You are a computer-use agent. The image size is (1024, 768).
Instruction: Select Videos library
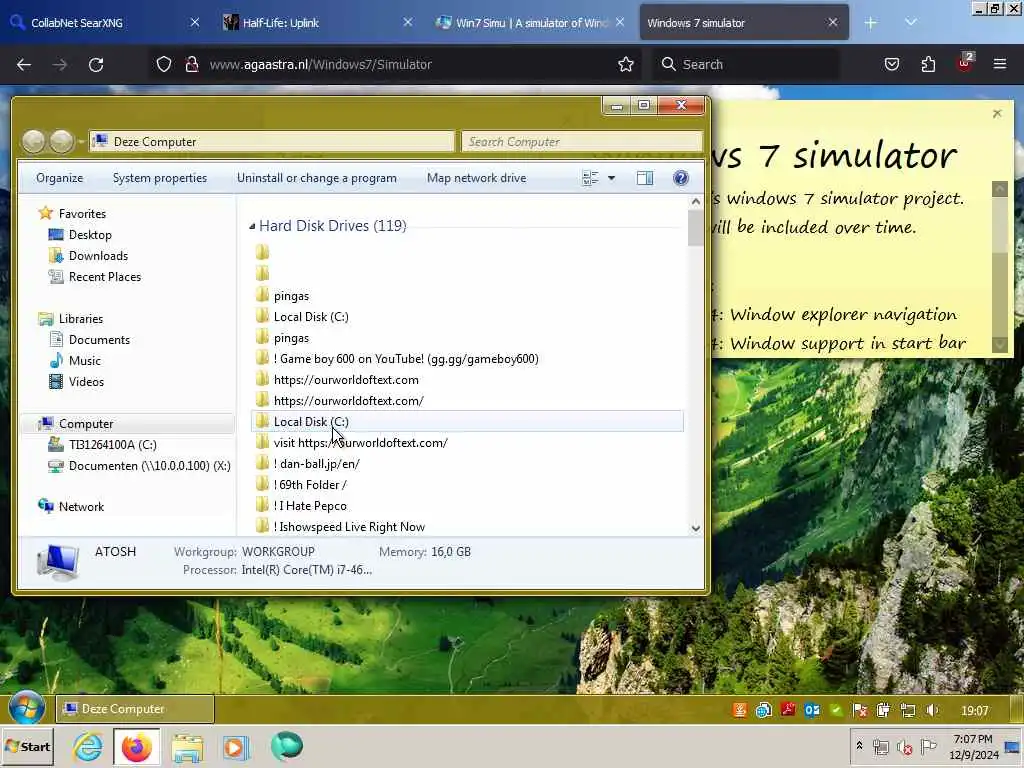86,381
